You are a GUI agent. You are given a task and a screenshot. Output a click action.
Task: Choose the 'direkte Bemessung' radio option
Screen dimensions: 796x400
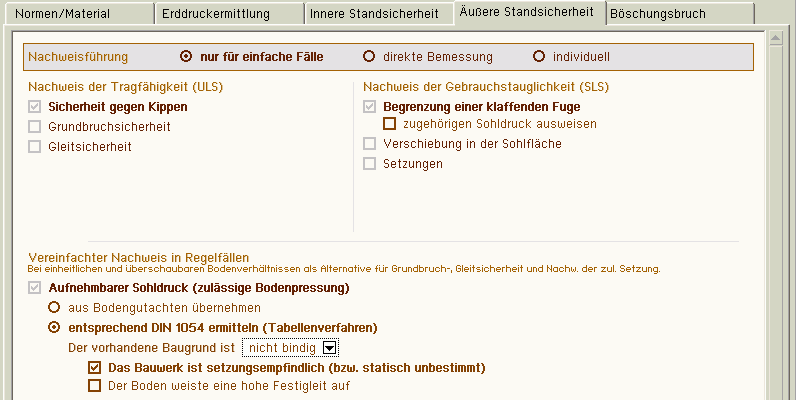coord(369,57)
